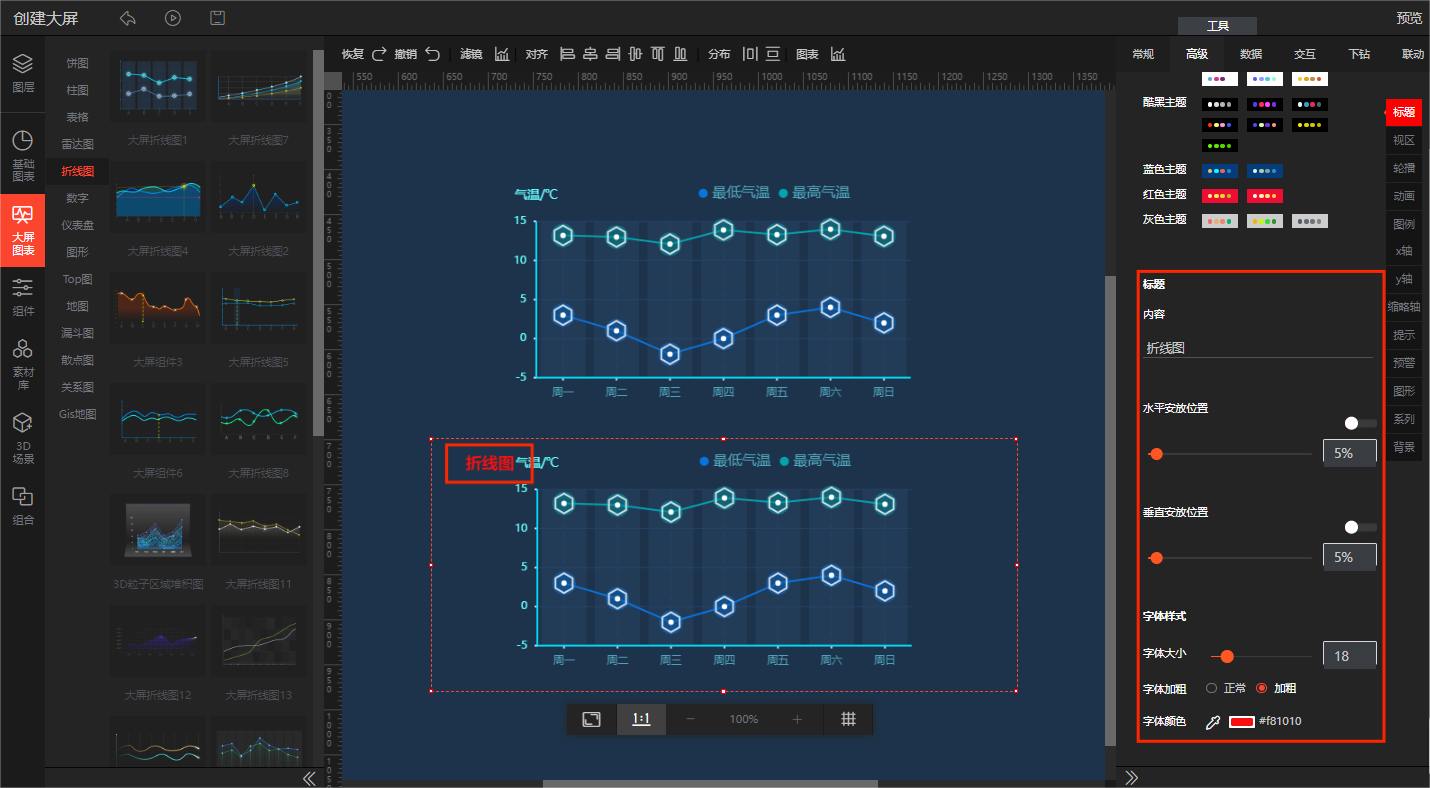Click the 内容 title input showing 折线图
This screenshot has width=1430, height=788.
(x=1259, y=348)
